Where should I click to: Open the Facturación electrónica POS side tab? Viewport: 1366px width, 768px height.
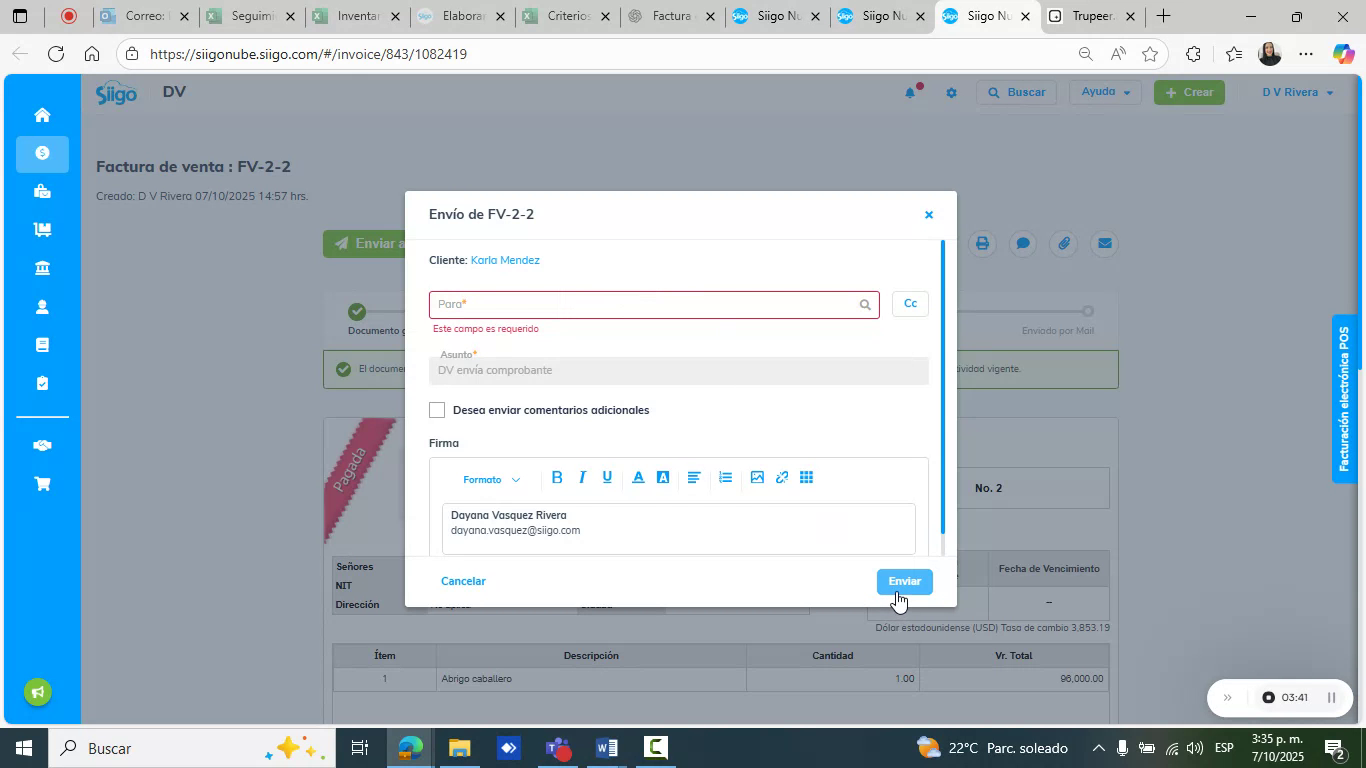pyautogui.click(x=1347, y=399)
